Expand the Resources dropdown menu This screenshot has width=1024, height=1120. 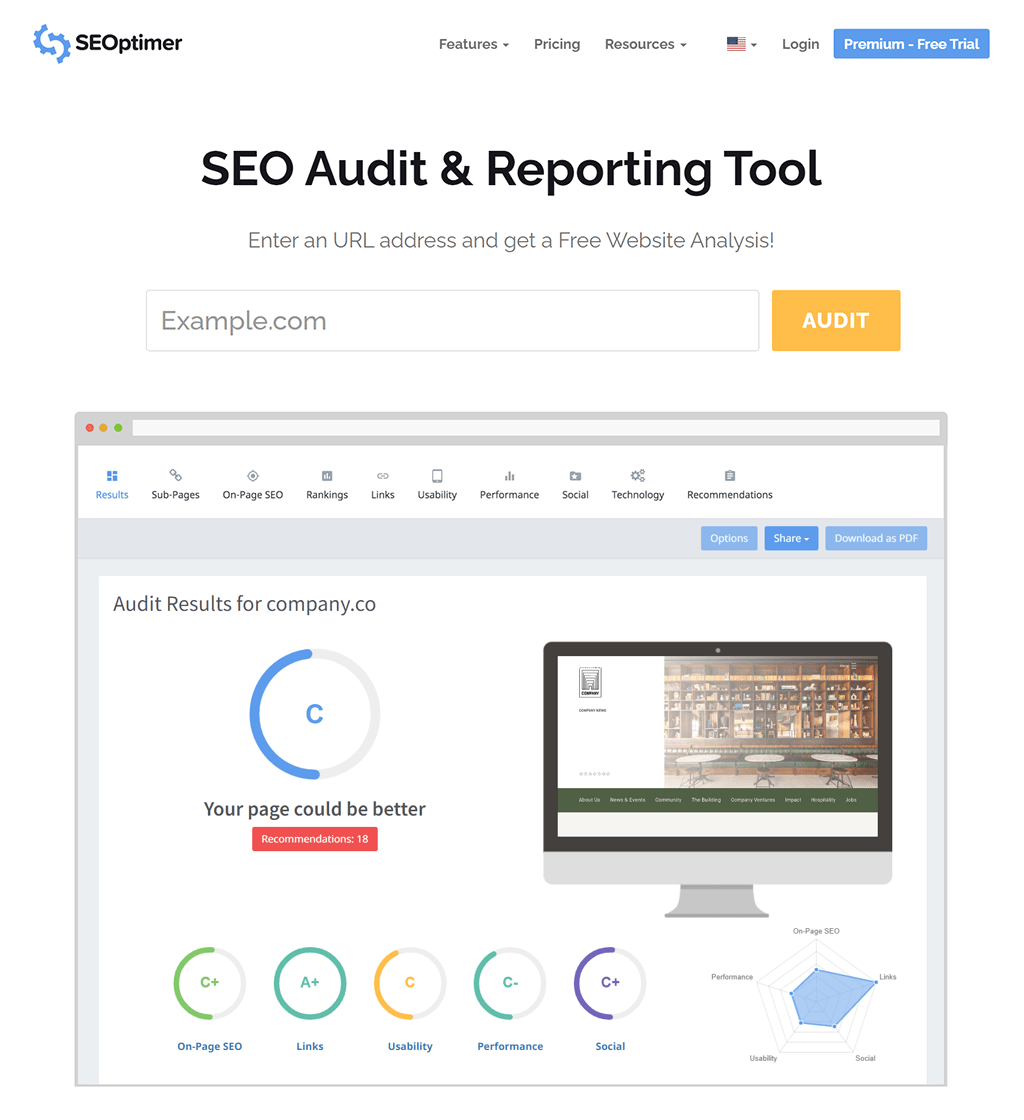646,44
